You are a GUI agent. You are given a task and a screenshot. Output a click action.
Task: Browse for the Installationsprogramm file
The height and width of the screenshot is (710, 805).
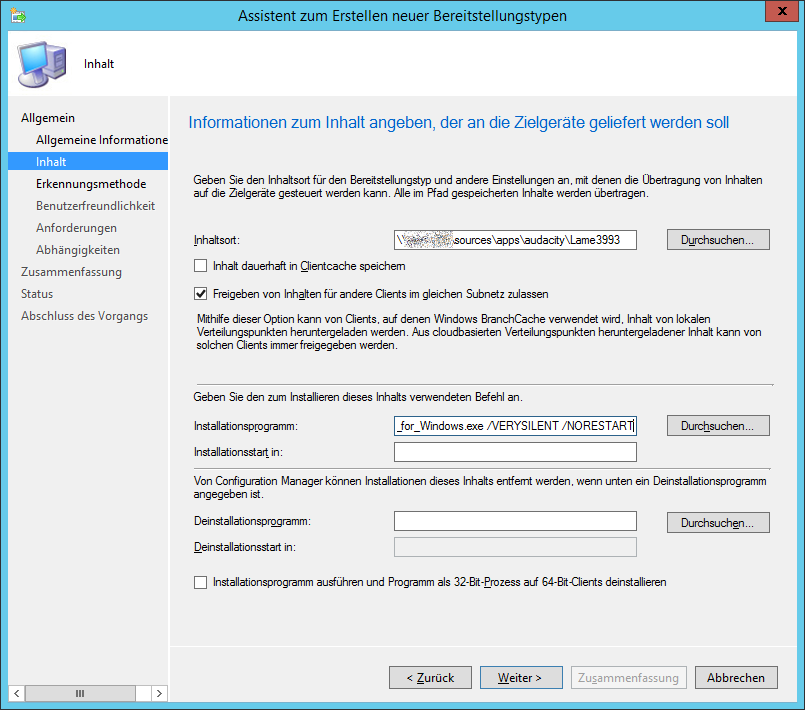(x=718, y=426)
